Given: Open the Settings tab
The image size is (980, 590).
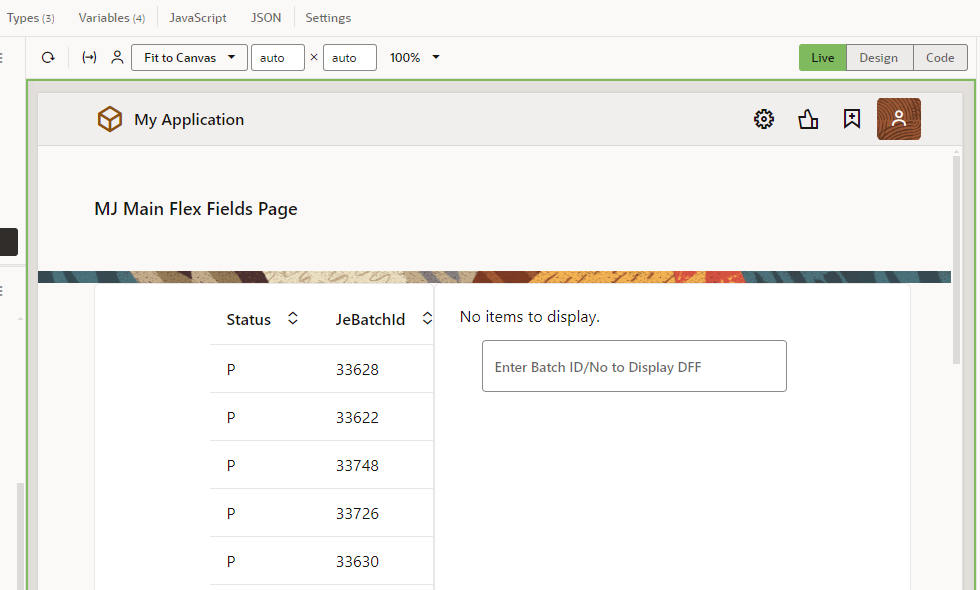Looking at the screenshot, I should [328, 18].
